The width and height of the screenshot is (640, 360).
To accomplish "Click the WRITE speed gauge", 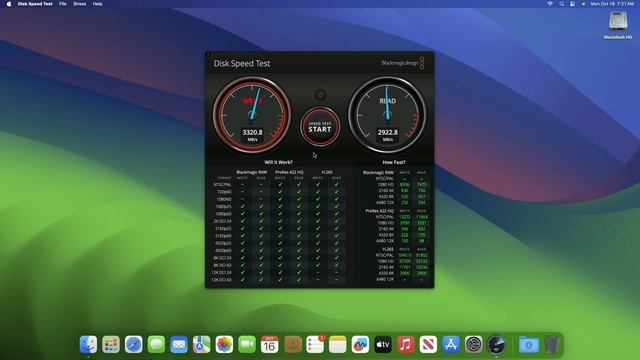I will [252, 114].
